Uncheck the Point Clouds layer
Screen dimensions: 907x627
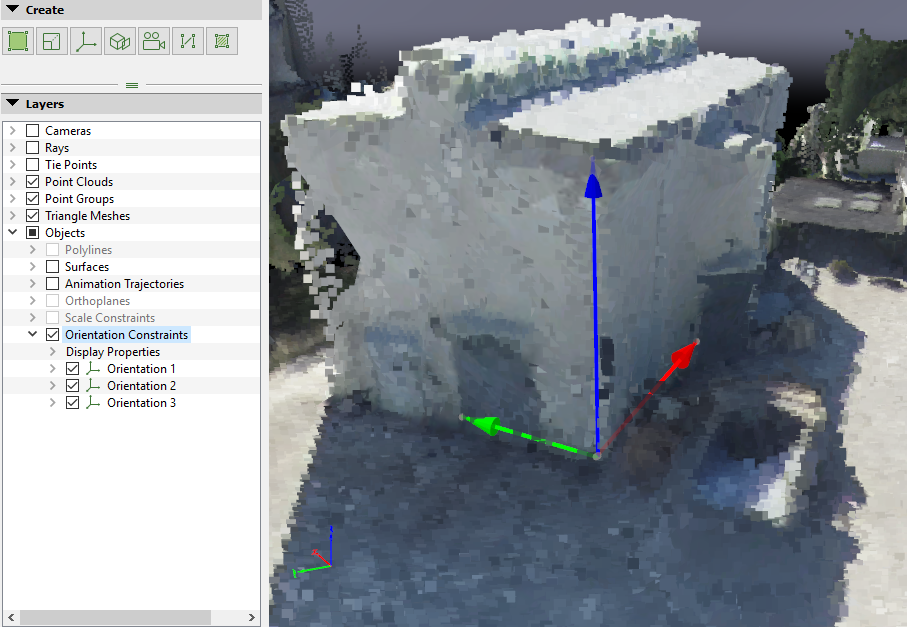pyautogui.click(x=33, y=182)
